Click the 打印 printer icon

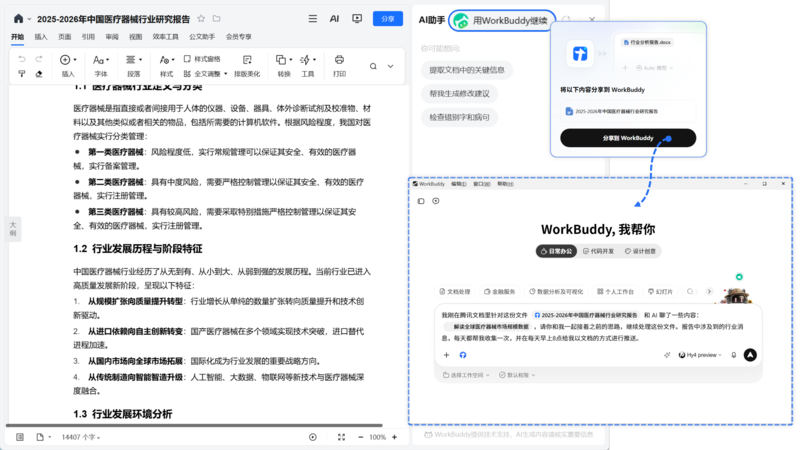tap(339, 60)
